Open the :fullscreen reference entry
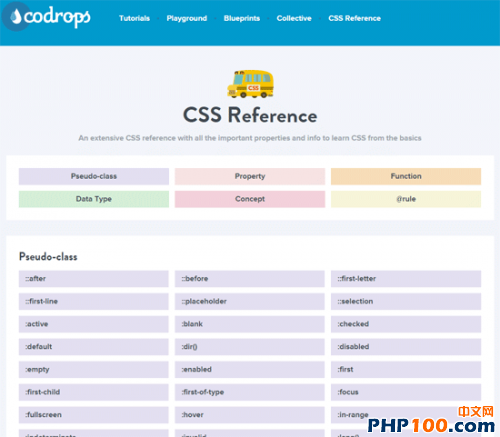This screenshot has height=437, width=500. click(x=94, y=415)
